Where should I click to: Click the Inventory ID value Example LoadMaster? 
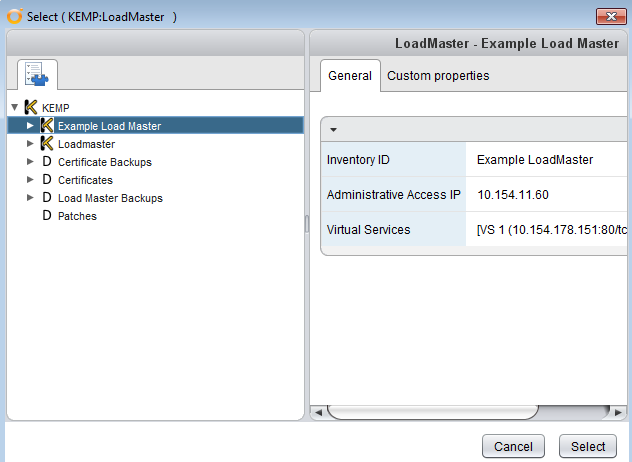(x=535, y=160)
